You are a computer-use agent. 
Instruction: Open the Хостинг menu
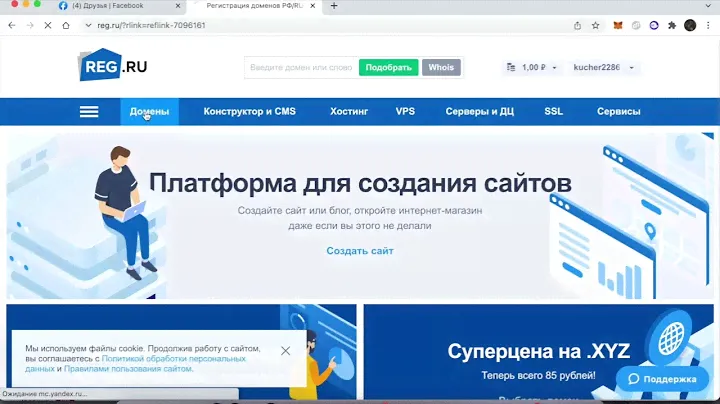[x=349, y=112]
